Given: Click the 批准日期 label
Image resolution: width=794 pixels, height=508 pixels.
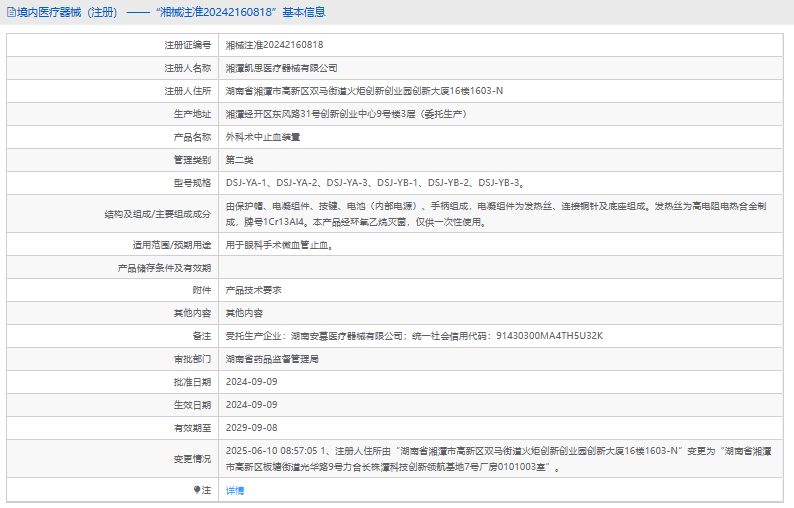Looking at the screenshot, I should coord(192,382).
